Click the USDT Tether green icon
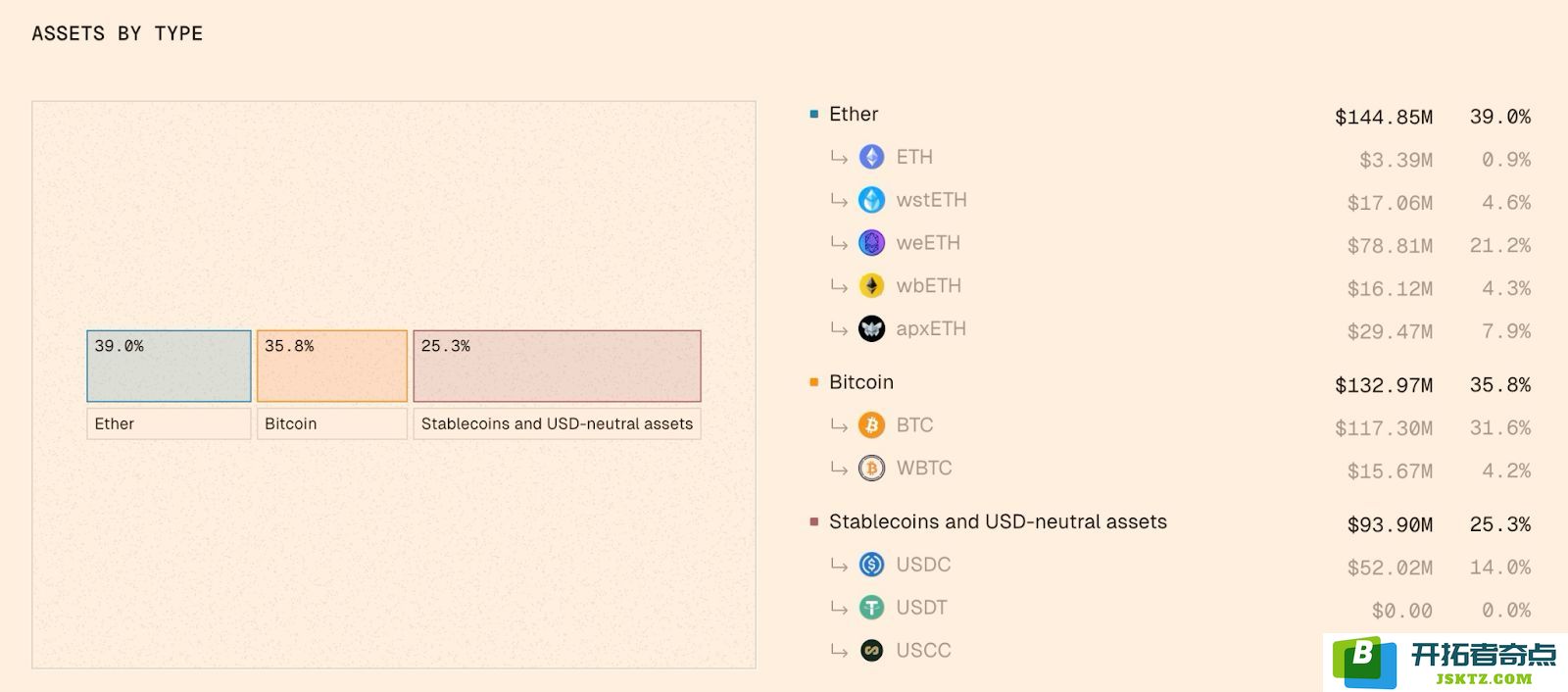Screen dimensions: 1568x692 pos(871,608)
